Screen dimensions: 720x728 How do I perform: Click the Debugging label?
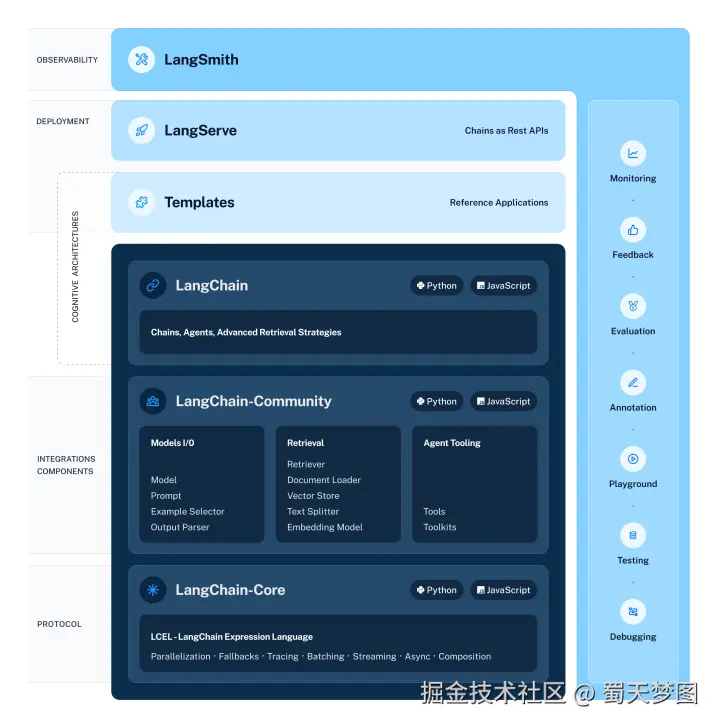tap(633, 637)
